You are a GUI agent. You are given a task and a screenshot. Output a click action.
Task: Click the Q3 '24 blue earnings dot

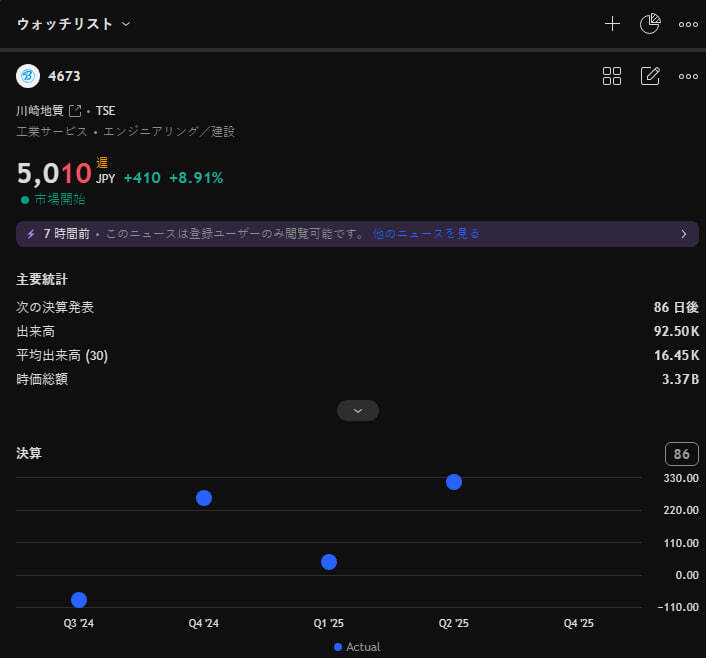(x=79, y=600)
